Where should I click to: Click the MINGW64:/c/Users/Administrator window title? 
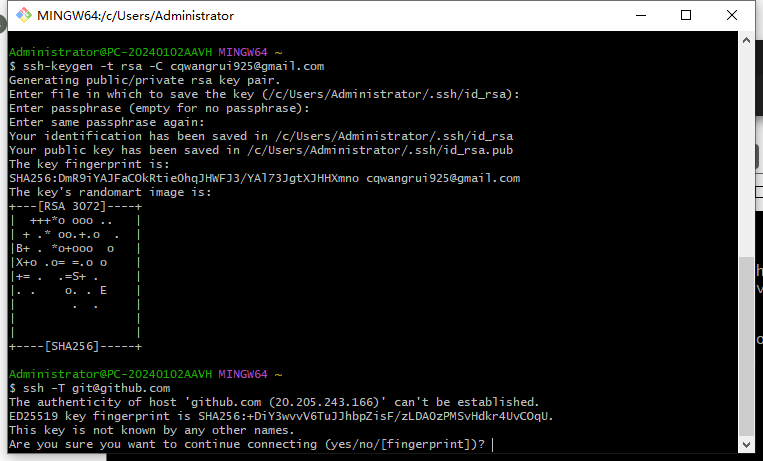point(135,16)
